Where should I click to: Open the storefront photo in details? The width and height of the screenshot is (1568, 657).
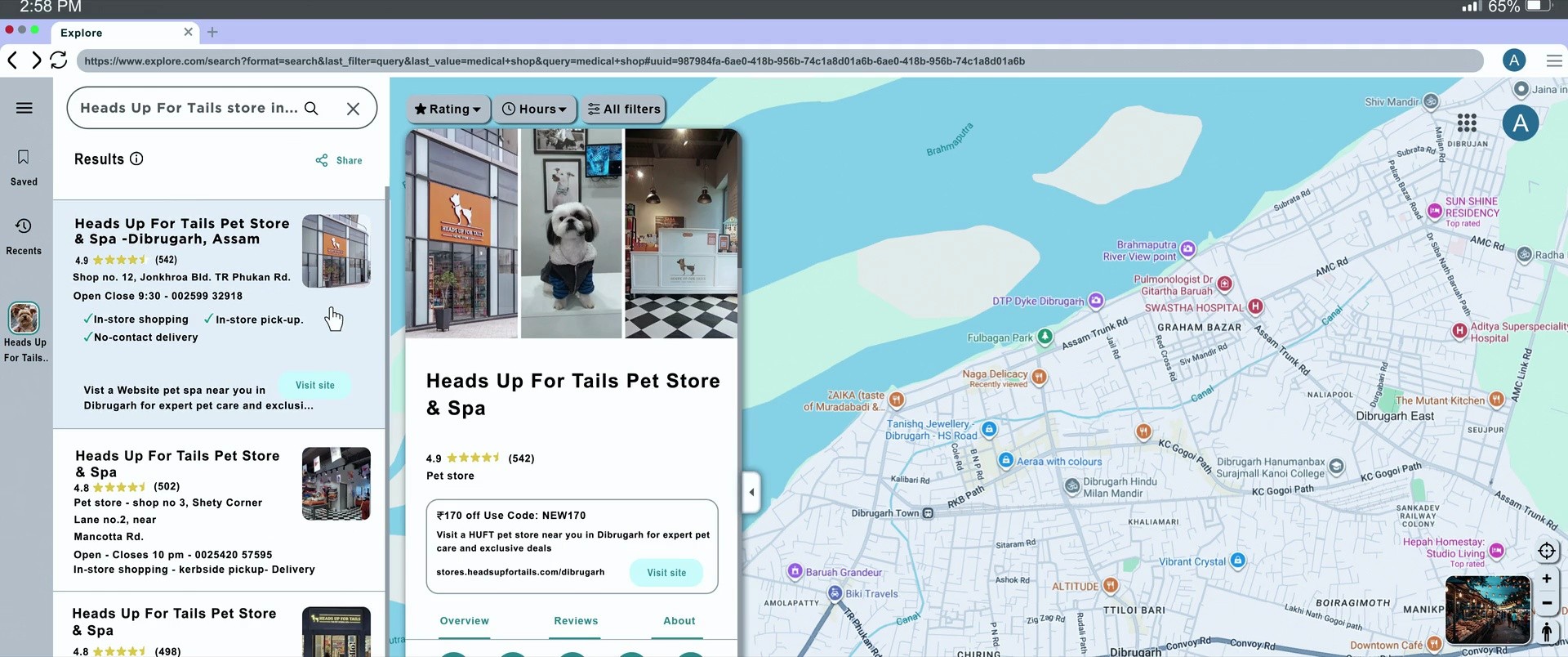(461, 233)
